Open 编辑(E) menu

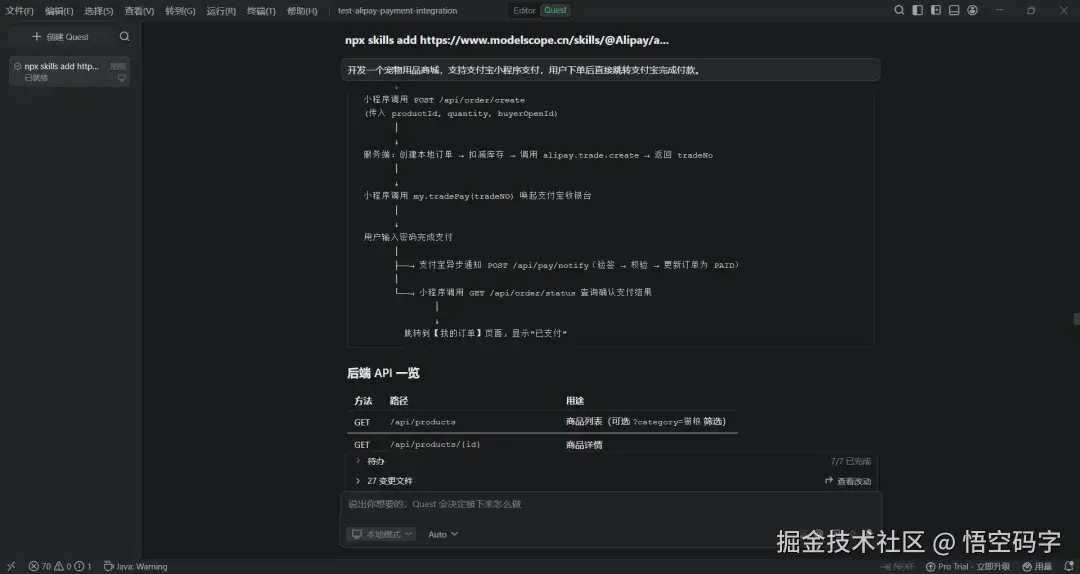coord(59,11)
